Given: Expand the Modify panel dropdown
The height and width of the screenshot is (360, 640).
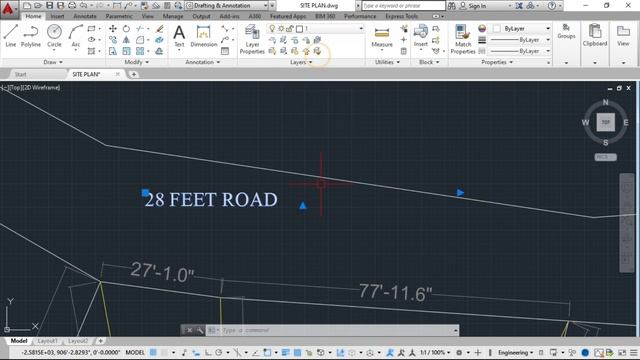Looking at the screenshot, I should tap(137, 62).
